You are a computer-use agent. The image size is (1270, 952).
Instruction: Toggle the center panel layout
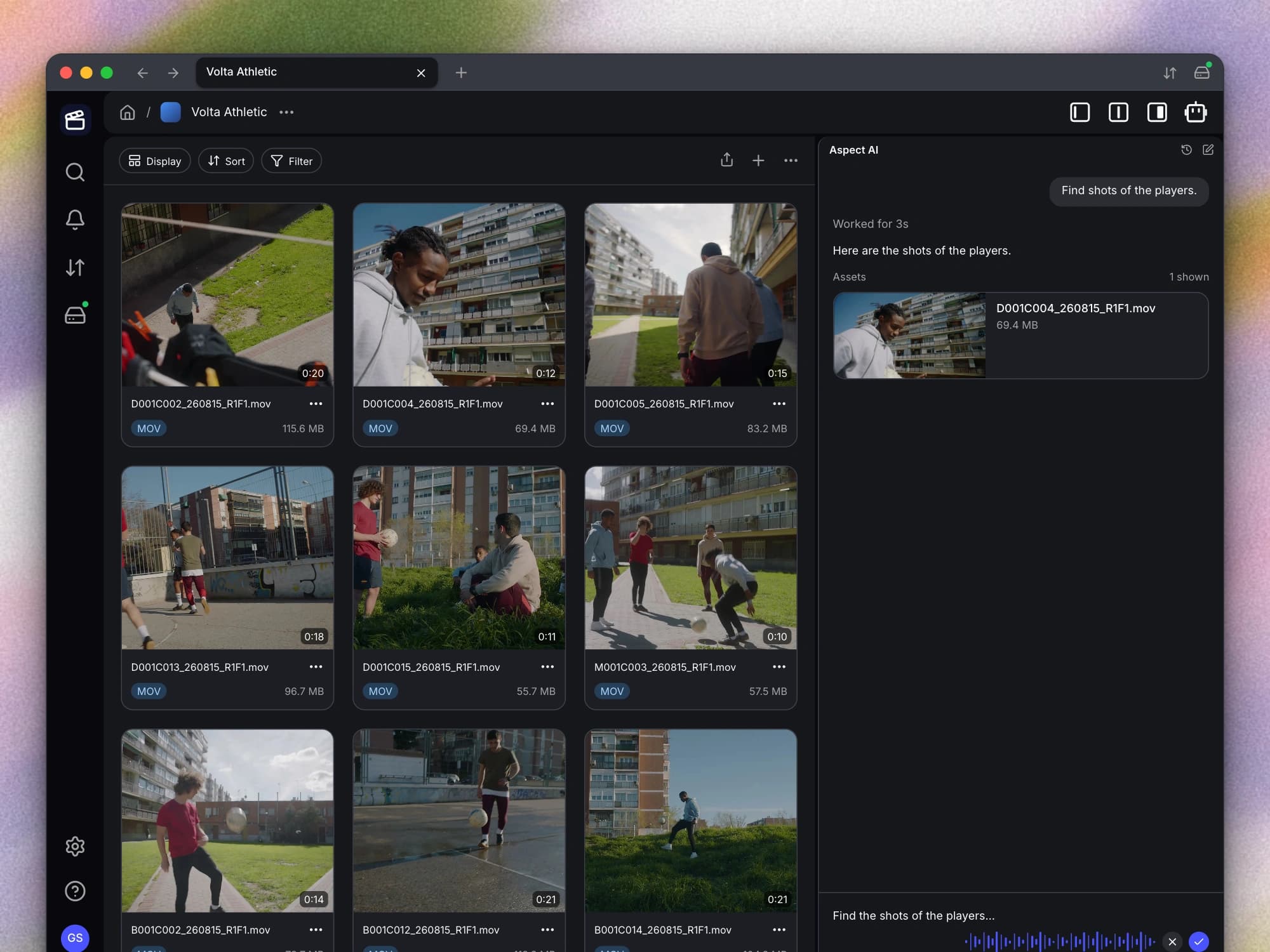coord(1118,112)
